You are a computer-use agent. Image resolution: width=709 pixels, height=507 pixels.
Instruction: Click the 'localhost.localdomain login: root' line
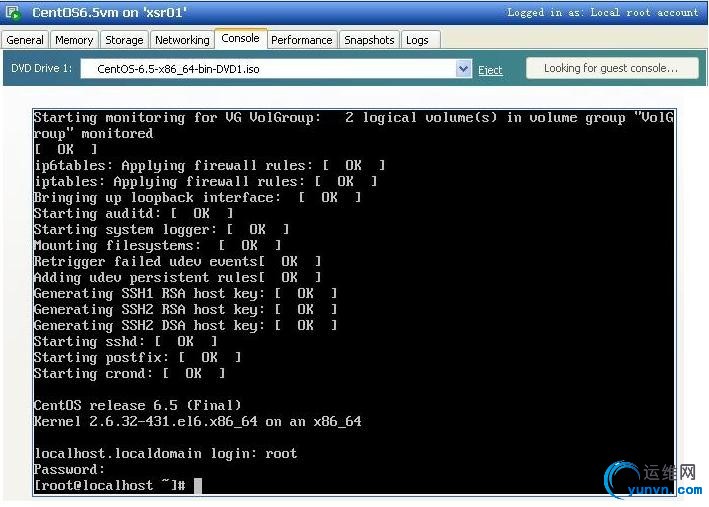coord(165,453)
